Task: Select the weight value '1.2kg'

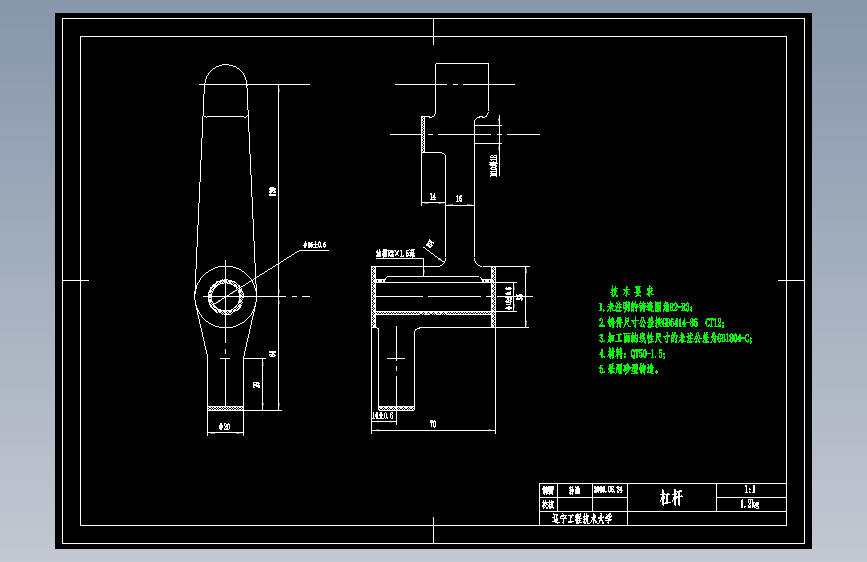Action: tap(750, 503)
